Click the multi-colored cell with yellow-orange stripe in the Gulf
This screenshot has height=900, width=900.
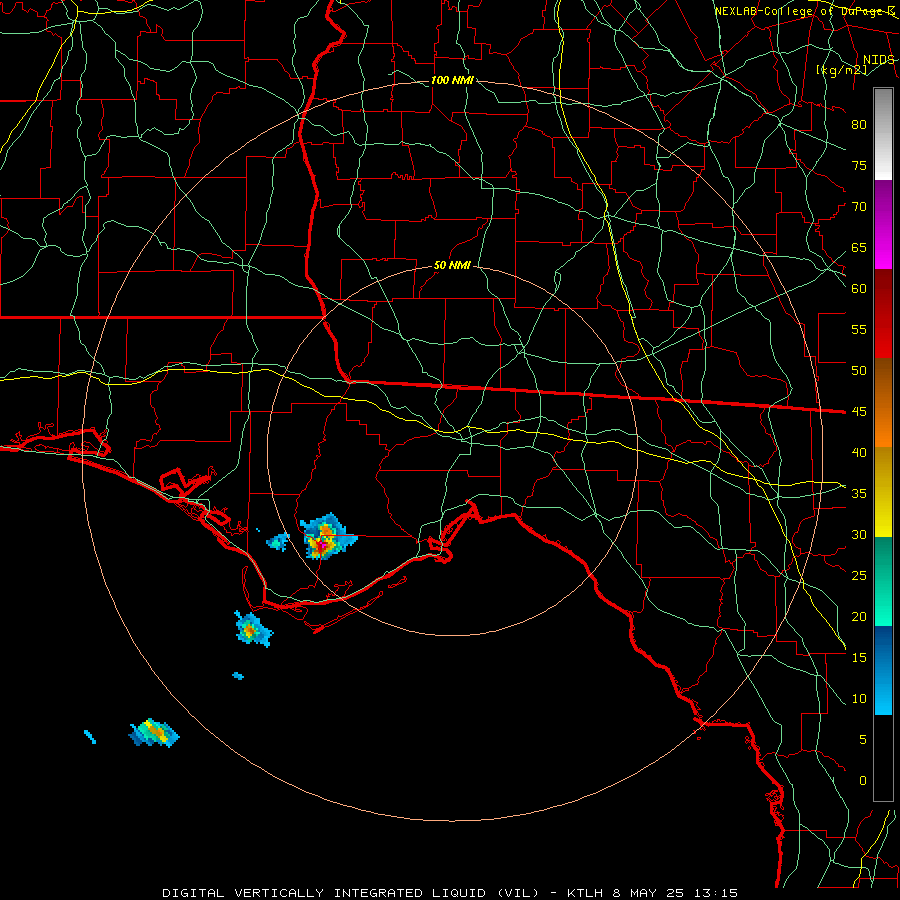tap(154, 733)
